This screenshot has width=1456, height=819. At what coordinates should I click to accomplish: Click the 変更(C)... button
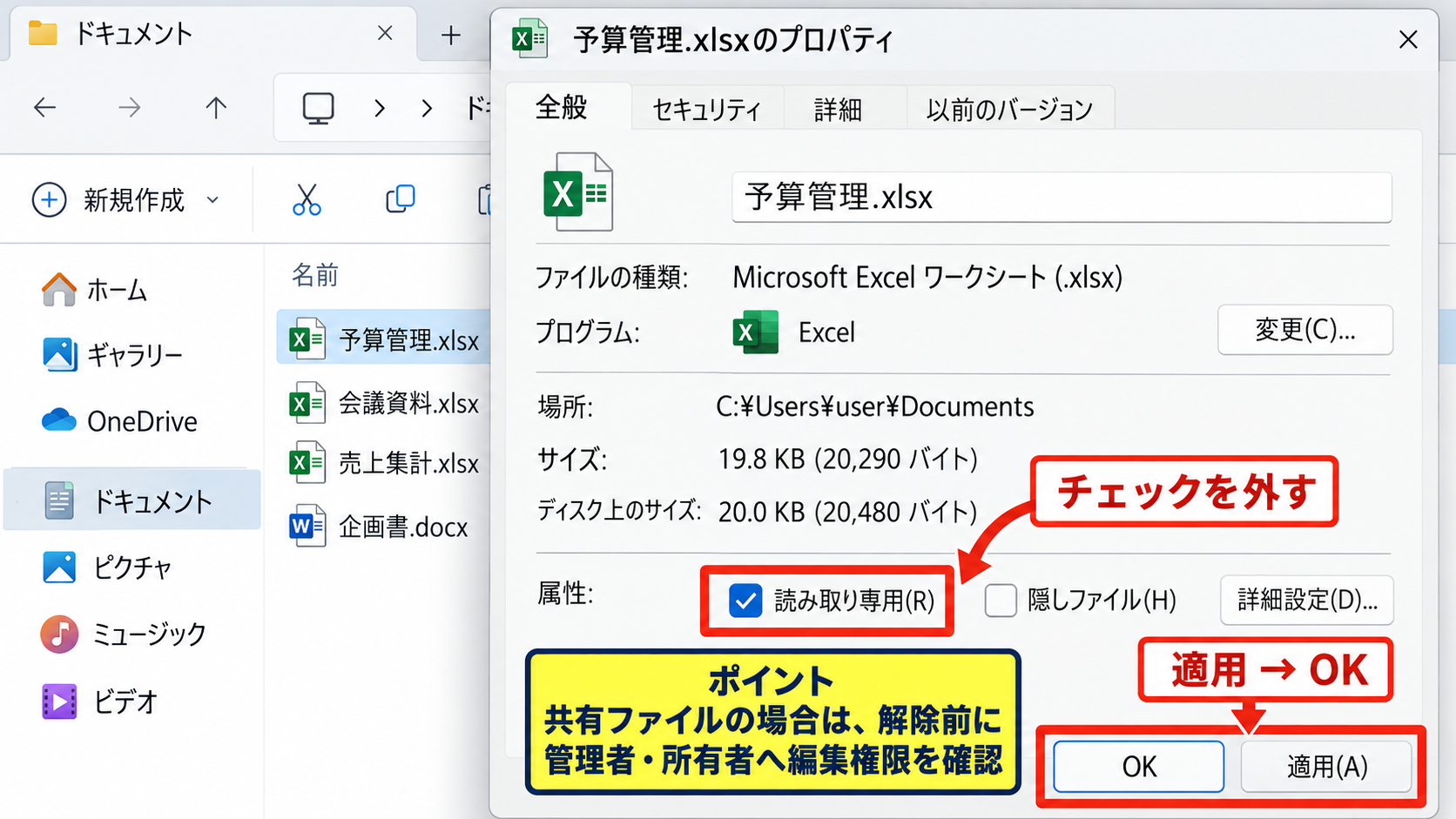[1304, 330]
